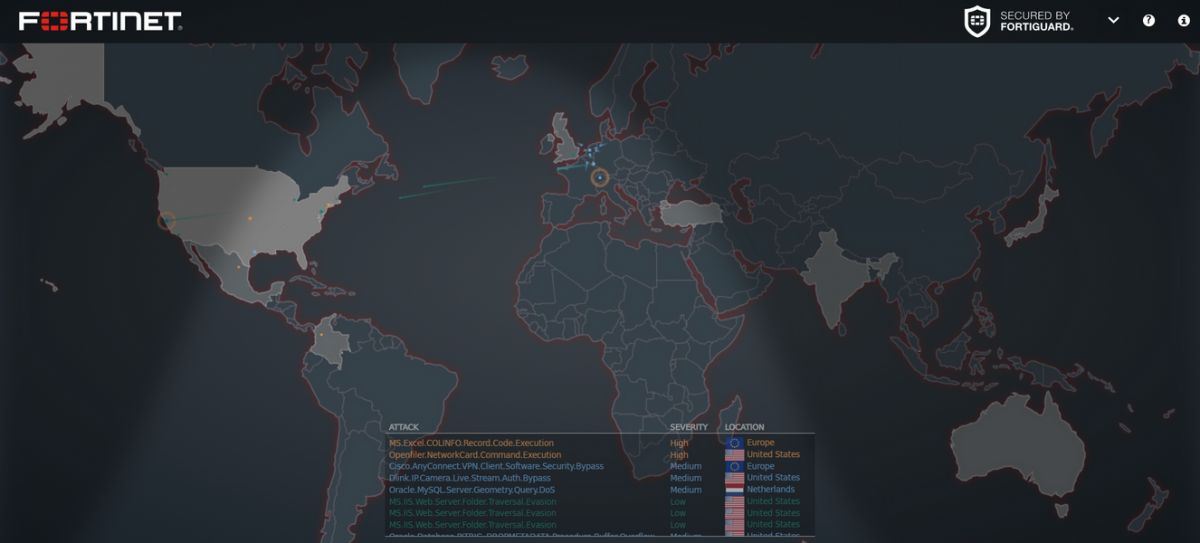Image resolution: width=1200 pixels, height=543 pixels.
Task: Click the orange ring marker on US west coast
Action: coord(167,221)
